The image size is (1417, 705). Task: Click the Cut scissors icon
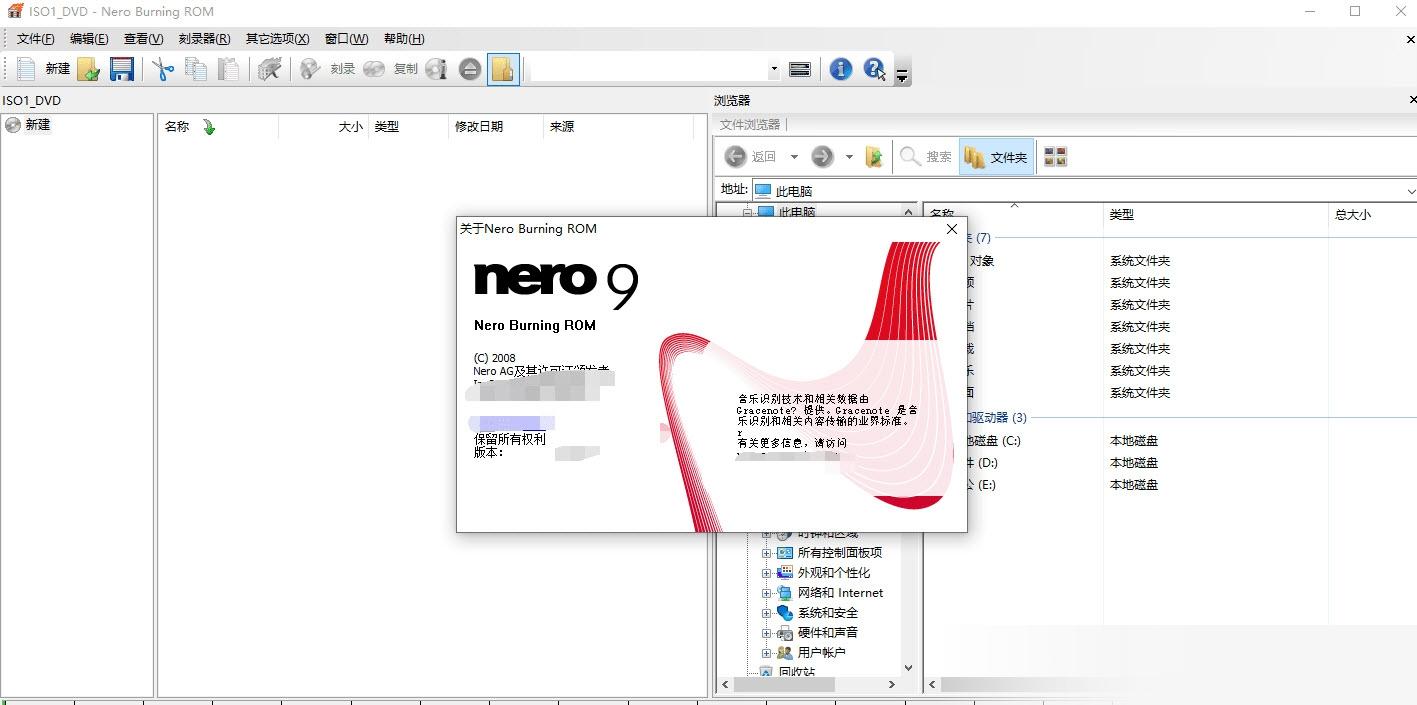click(x=163, y=69)
